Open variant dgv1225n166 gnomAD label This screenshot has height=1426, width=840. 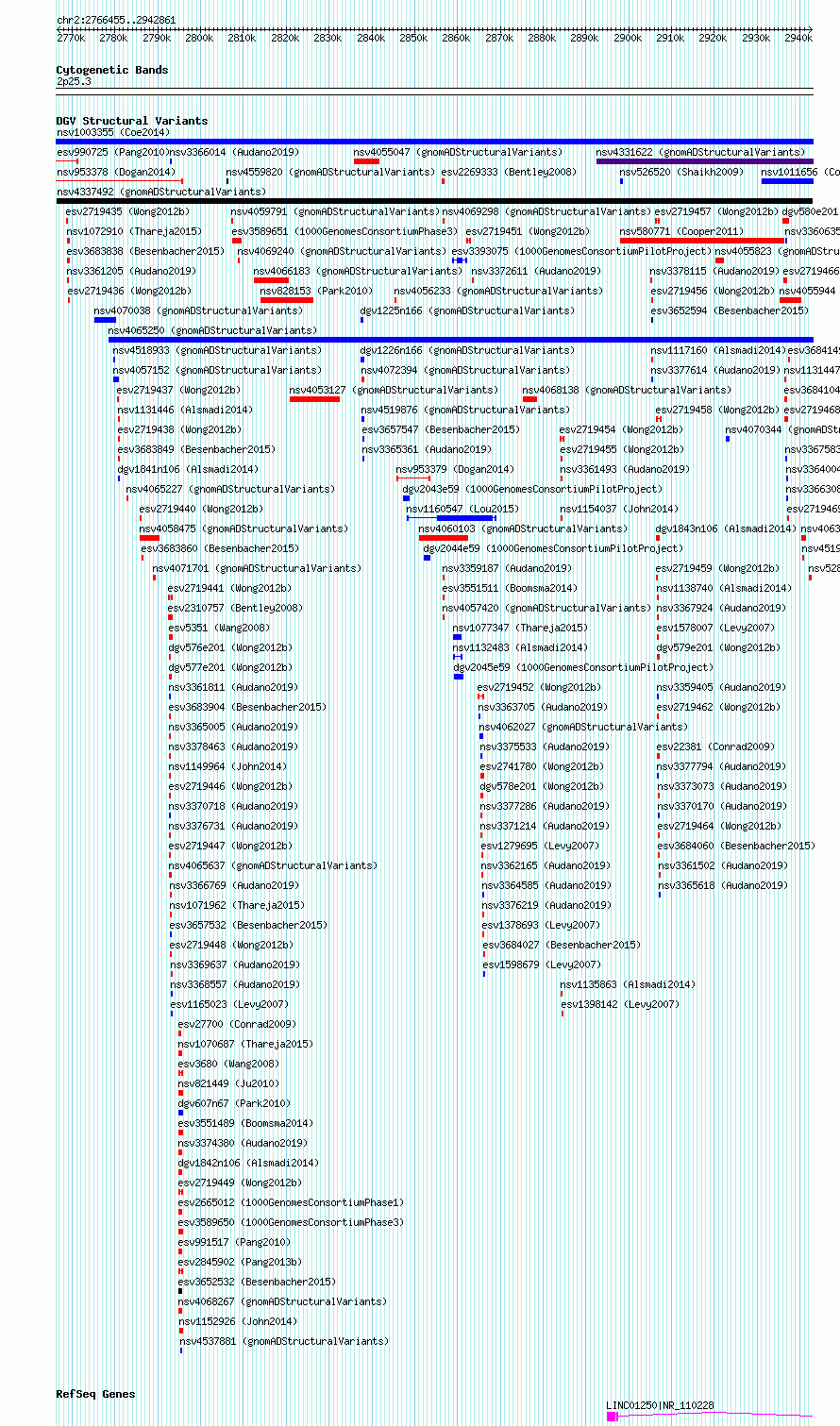[466, 310]
